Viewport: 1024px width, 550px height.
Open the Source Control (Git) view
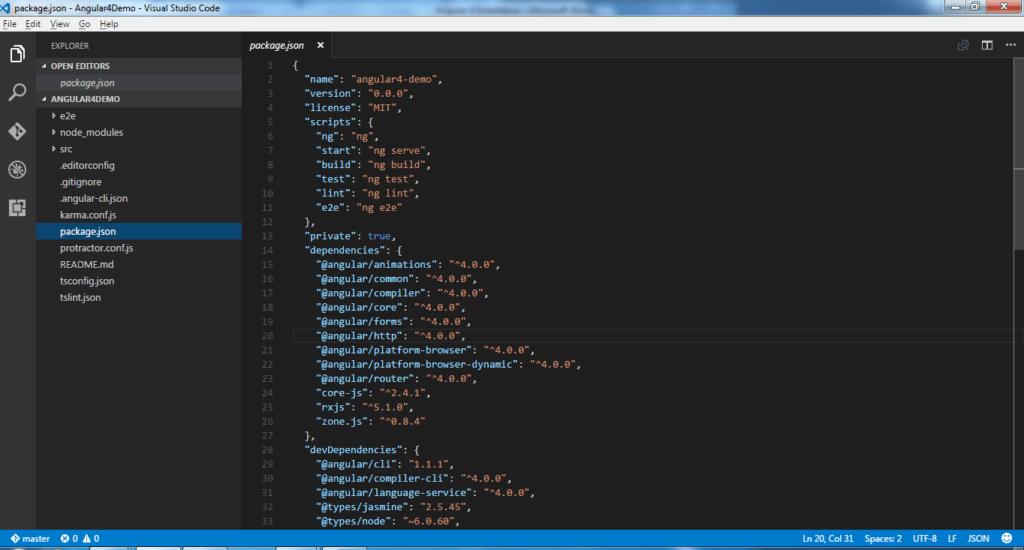coord(17,132)
